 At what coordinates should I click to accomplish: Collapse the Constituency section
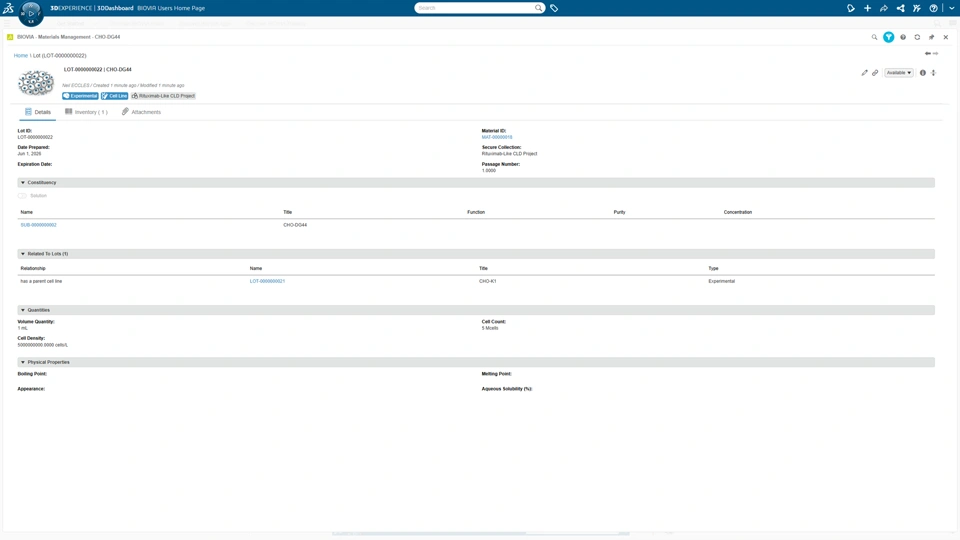tap(23, 182)
